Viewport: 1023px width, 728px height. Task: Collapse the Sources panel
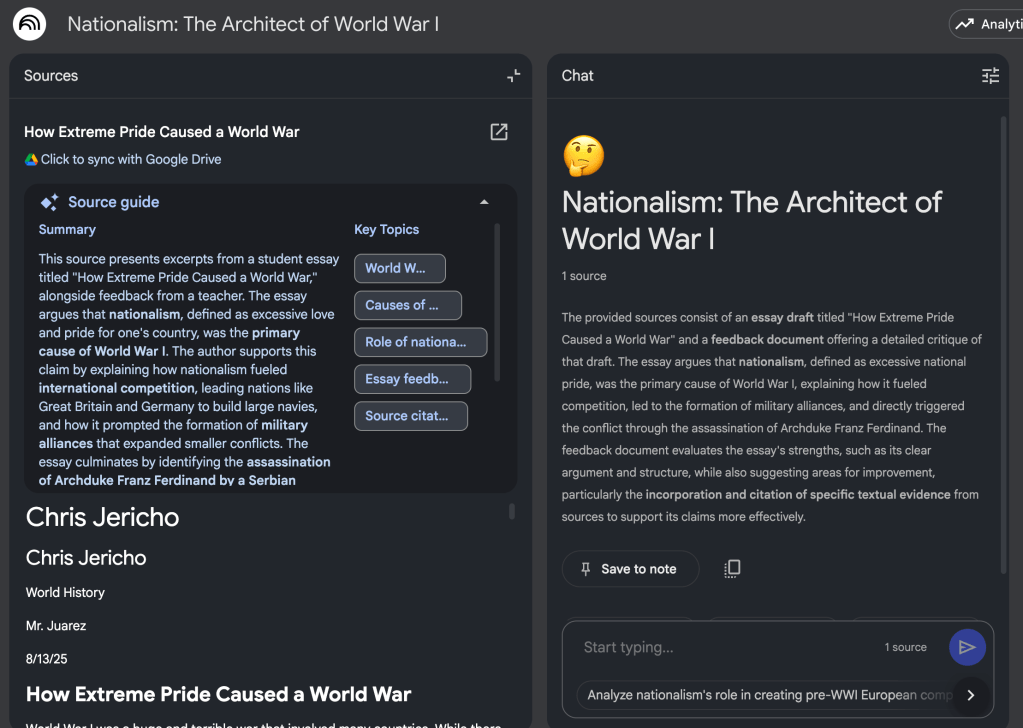pyautogui.click(x=513, y=76)
